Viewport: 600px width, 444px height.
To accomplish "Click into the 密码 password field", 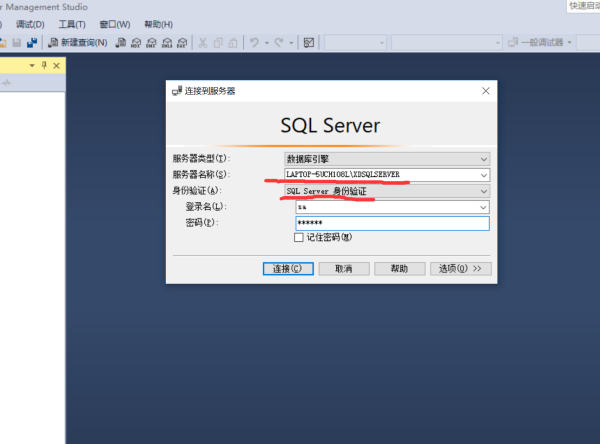I will (392, 223).
